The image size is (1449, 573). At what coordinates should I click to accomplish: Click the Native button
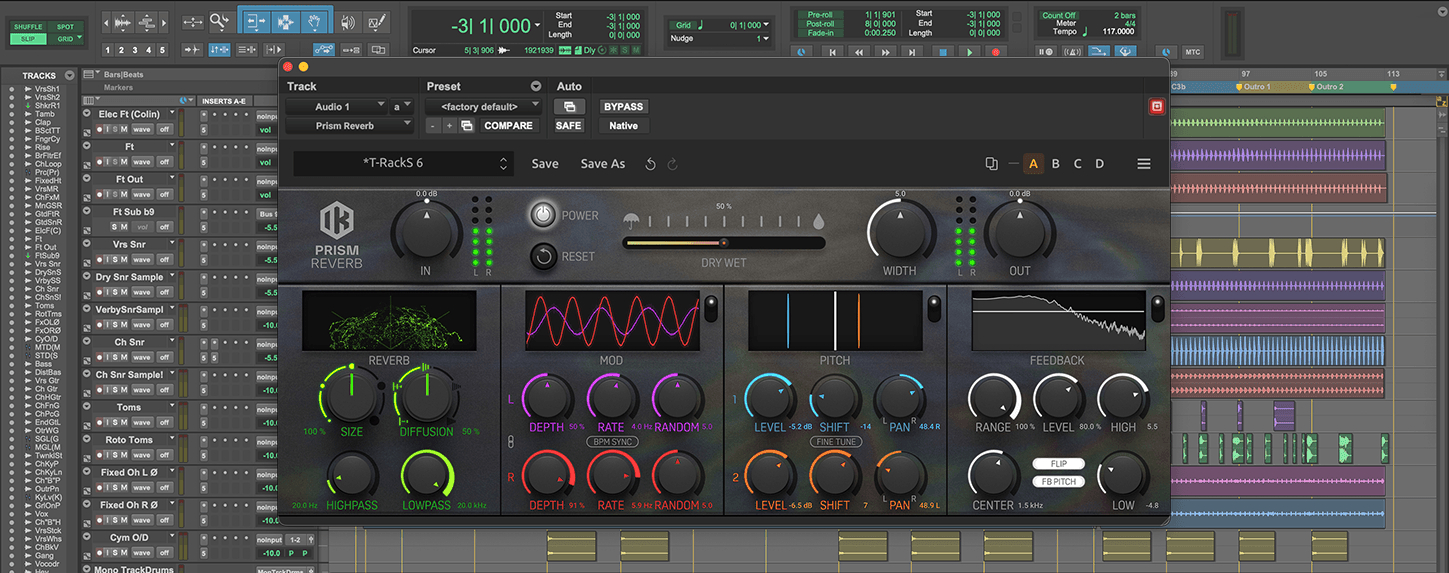tap(623, 126)
